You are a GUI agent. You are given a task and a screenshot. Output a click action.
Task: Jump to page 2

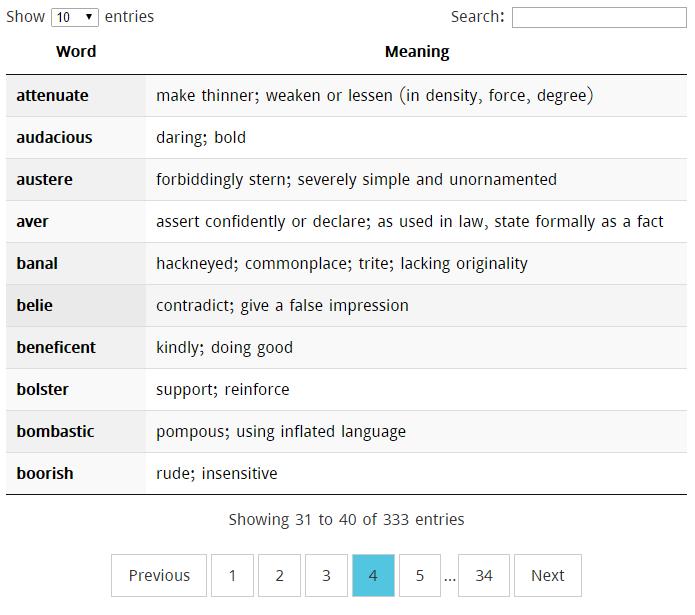click(x=279, y=575)
